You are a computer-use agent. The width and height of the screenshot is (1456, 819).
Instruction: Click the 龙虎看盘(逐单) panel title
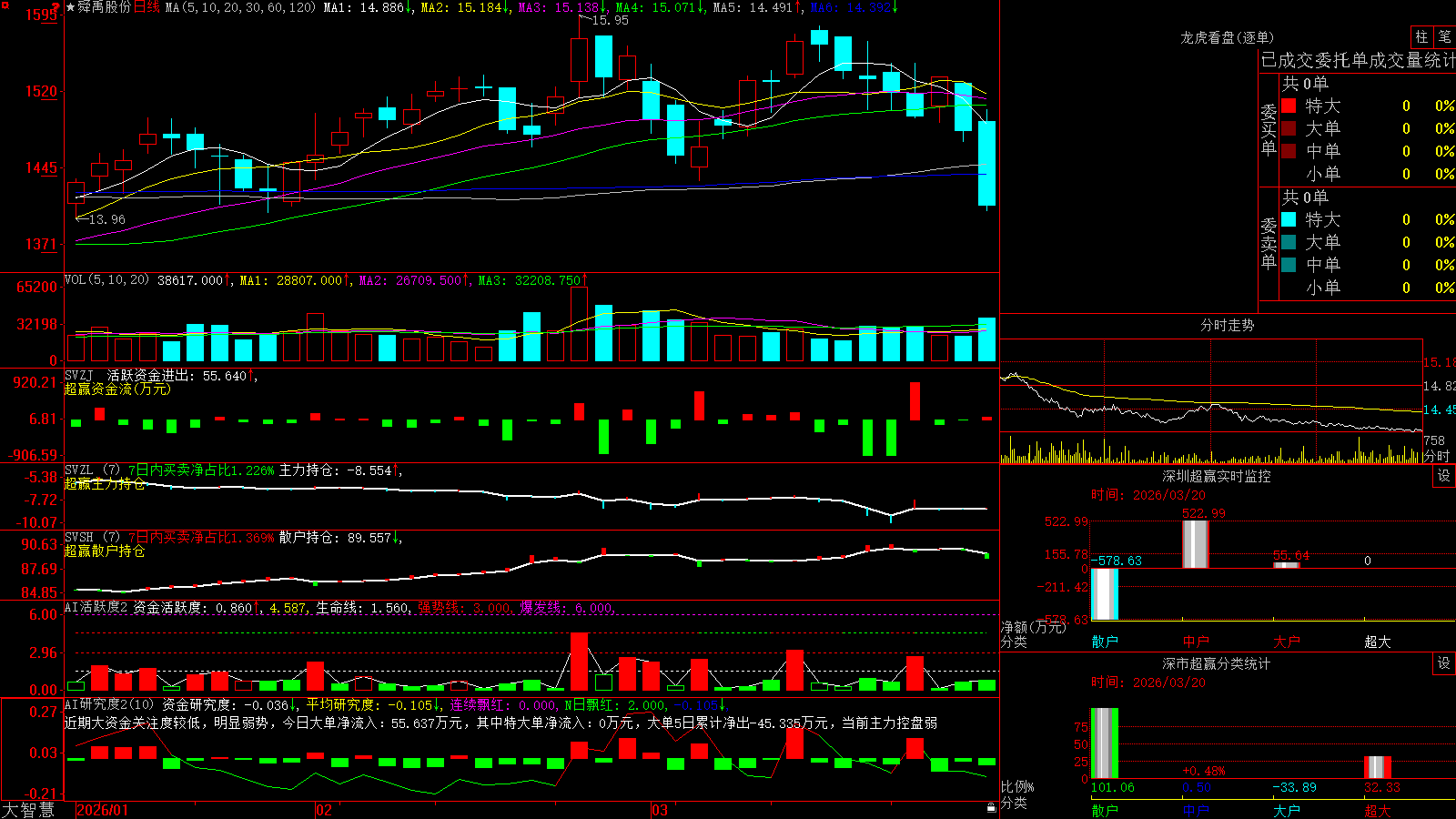click(x=1227, y=37)
